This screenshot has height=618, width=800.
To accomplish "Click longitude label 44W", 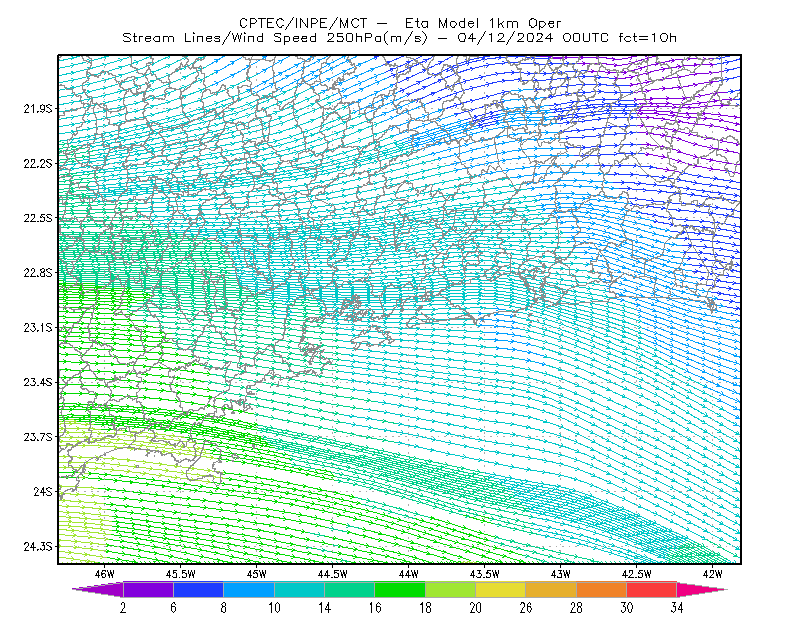I will click(x=408, y=574).
